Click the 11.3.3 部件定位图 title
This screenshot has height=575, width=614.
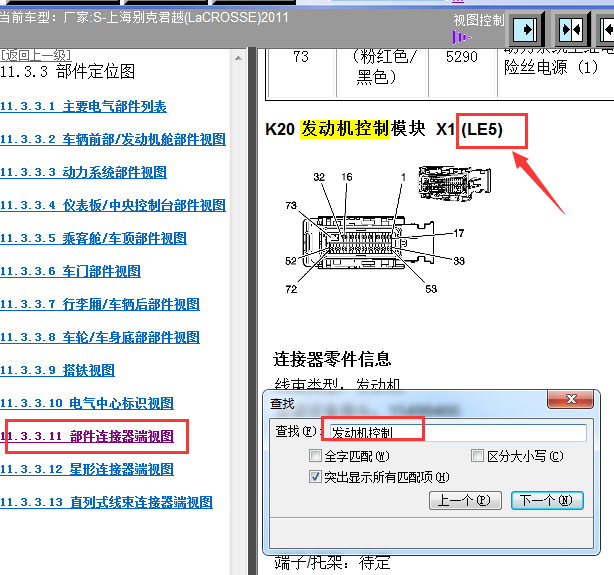coord(67,71)
